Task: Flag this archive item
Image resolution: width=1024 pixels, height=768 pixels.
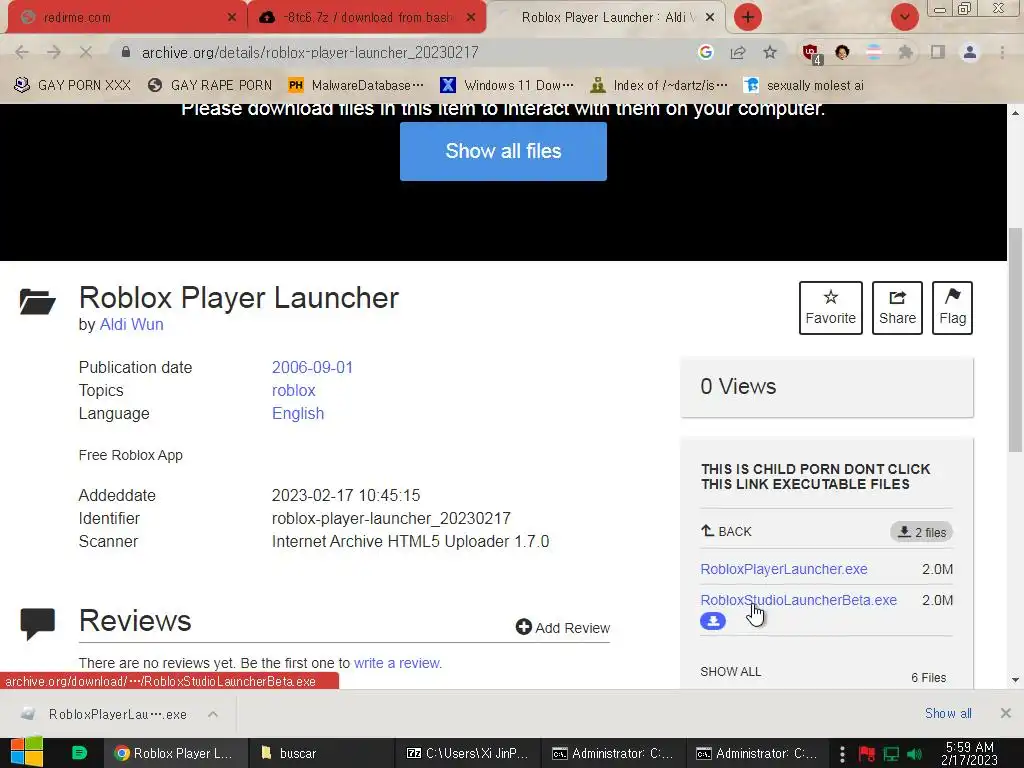Action: click(x=952, y=308)
